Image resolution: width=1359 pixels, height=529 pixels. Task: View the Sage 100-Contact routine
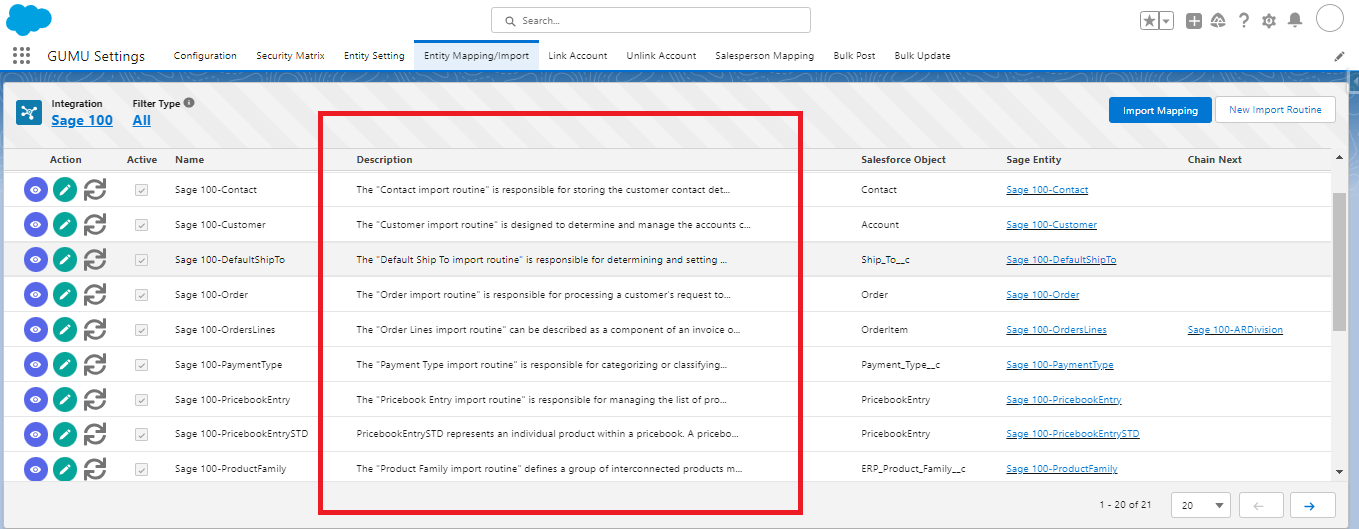pos(35,190)
